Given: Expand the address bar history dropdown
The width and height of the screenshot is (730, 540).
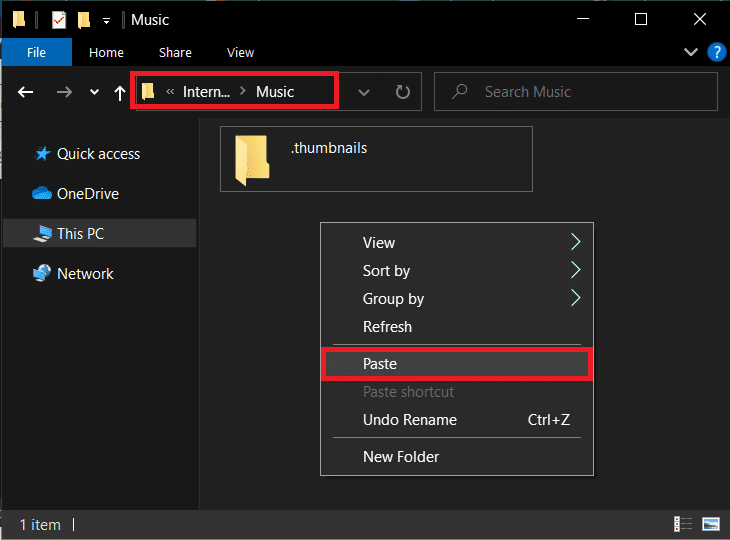Looking at the screenshot, I should (x=364, y=92).
